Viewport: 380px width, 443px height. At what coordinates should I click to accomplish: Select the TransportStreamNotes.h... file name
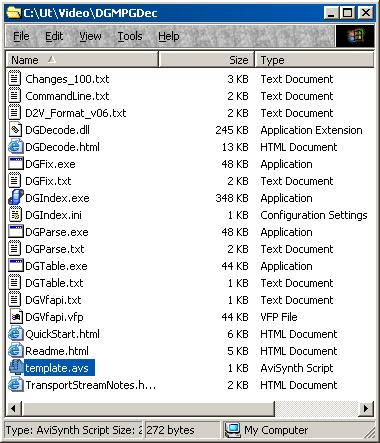91,385
